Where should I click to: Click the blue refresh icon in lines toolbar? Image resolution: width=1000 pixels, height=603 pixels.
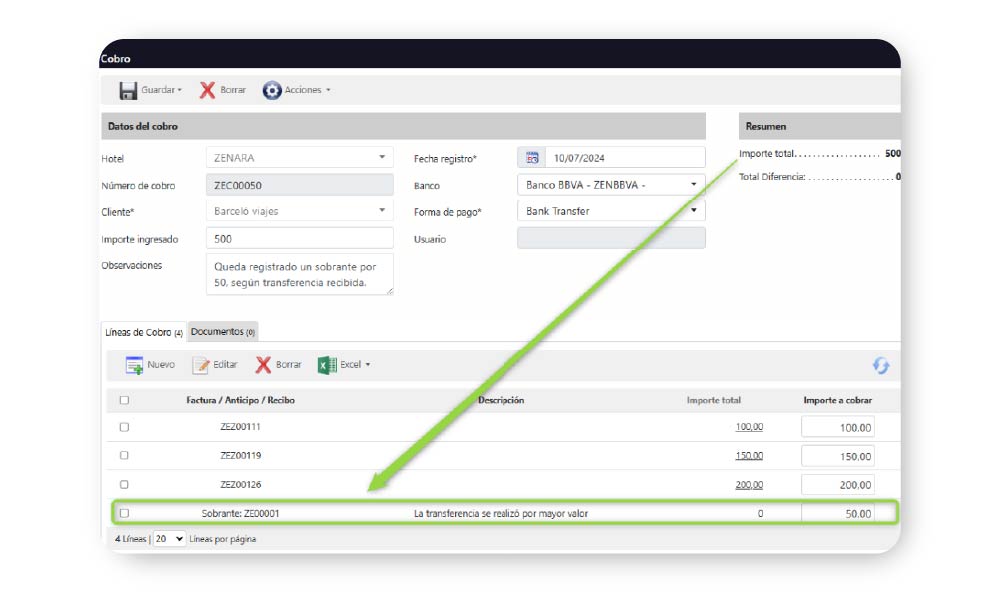[881, 366]
